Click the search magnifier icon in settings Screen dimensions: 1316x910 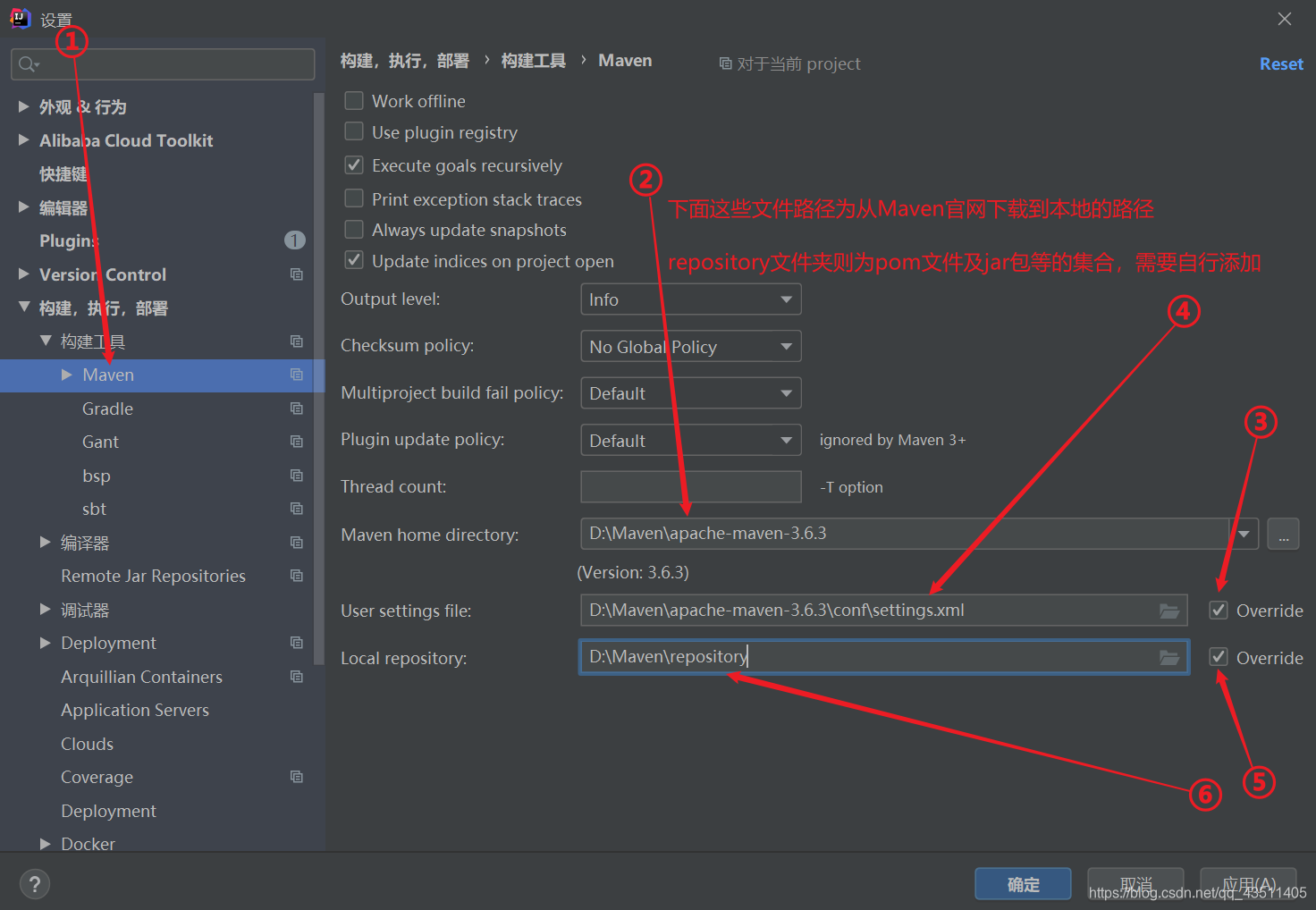tap(29, 64)
